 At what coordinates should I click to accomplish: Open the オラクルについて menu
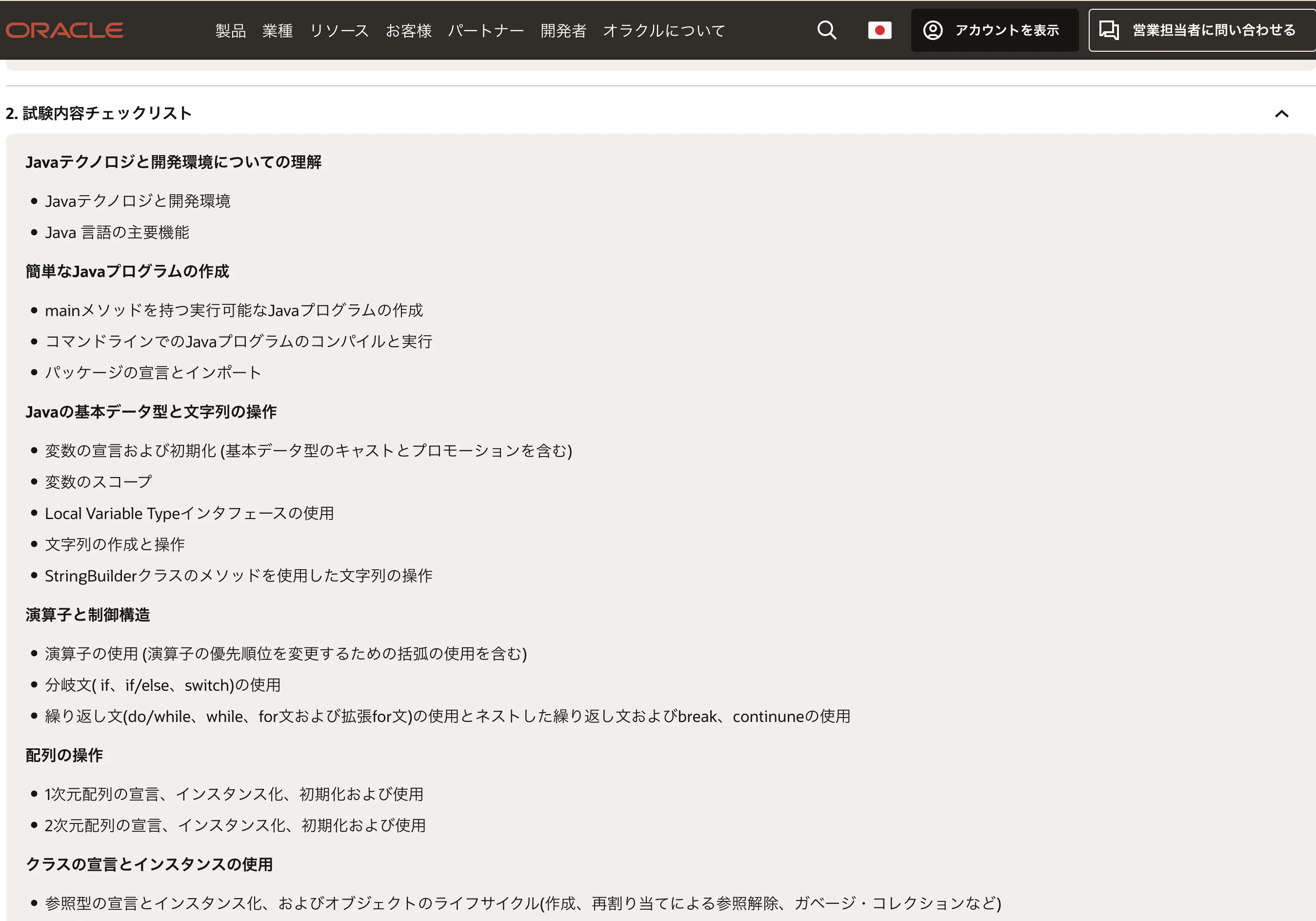(664, 31)
